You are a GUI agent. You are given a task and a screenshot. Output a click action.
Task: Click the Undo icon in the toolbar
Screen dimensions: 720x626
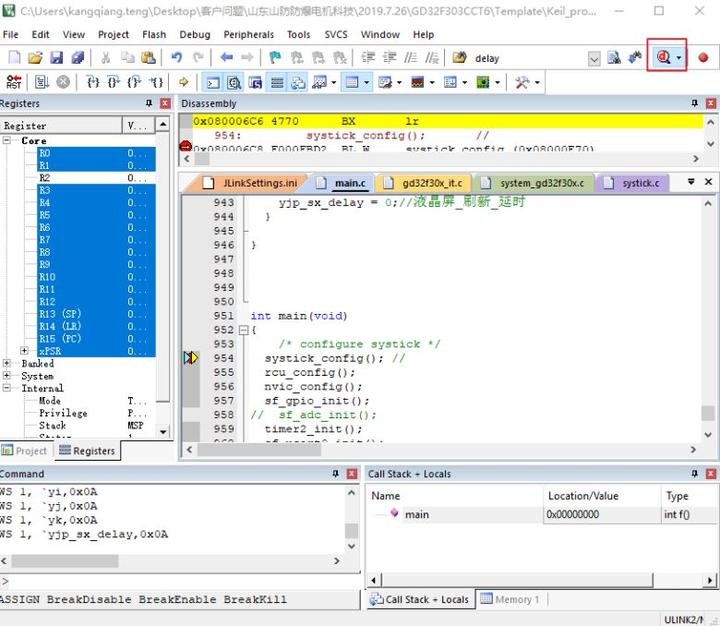point(176,58)
